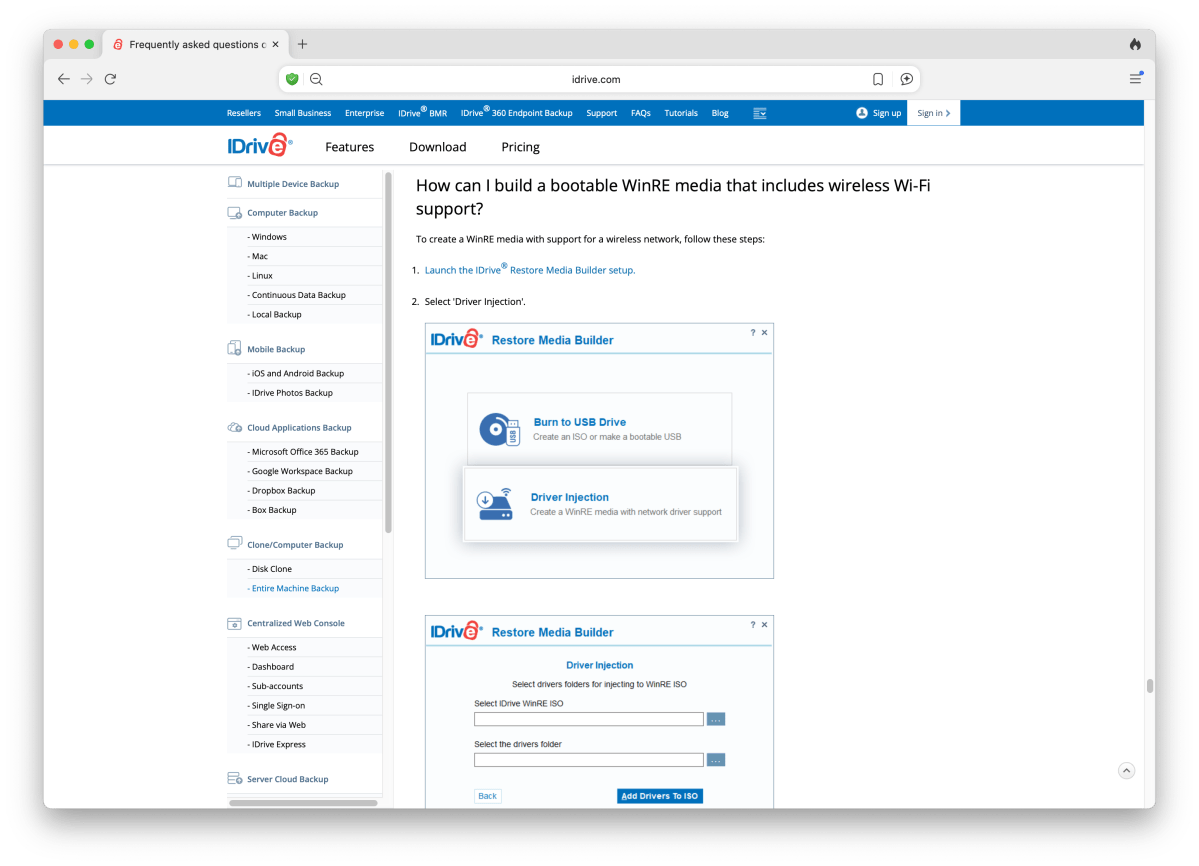This screenshot has height=866, width=1199.
Task: Click the zoom out magnifier icon
Action: pos(316,79)
